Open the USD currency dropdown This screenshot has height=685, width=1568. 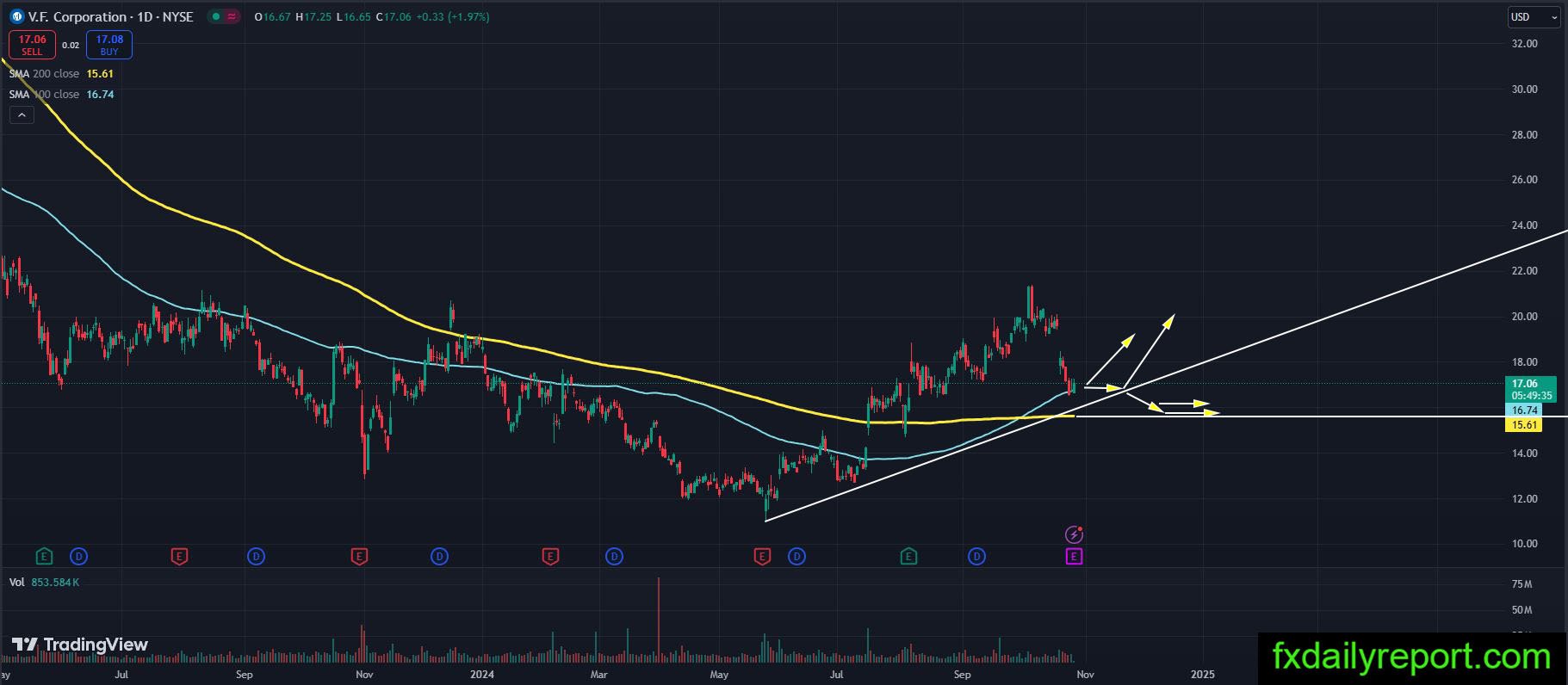point(1534,17)
